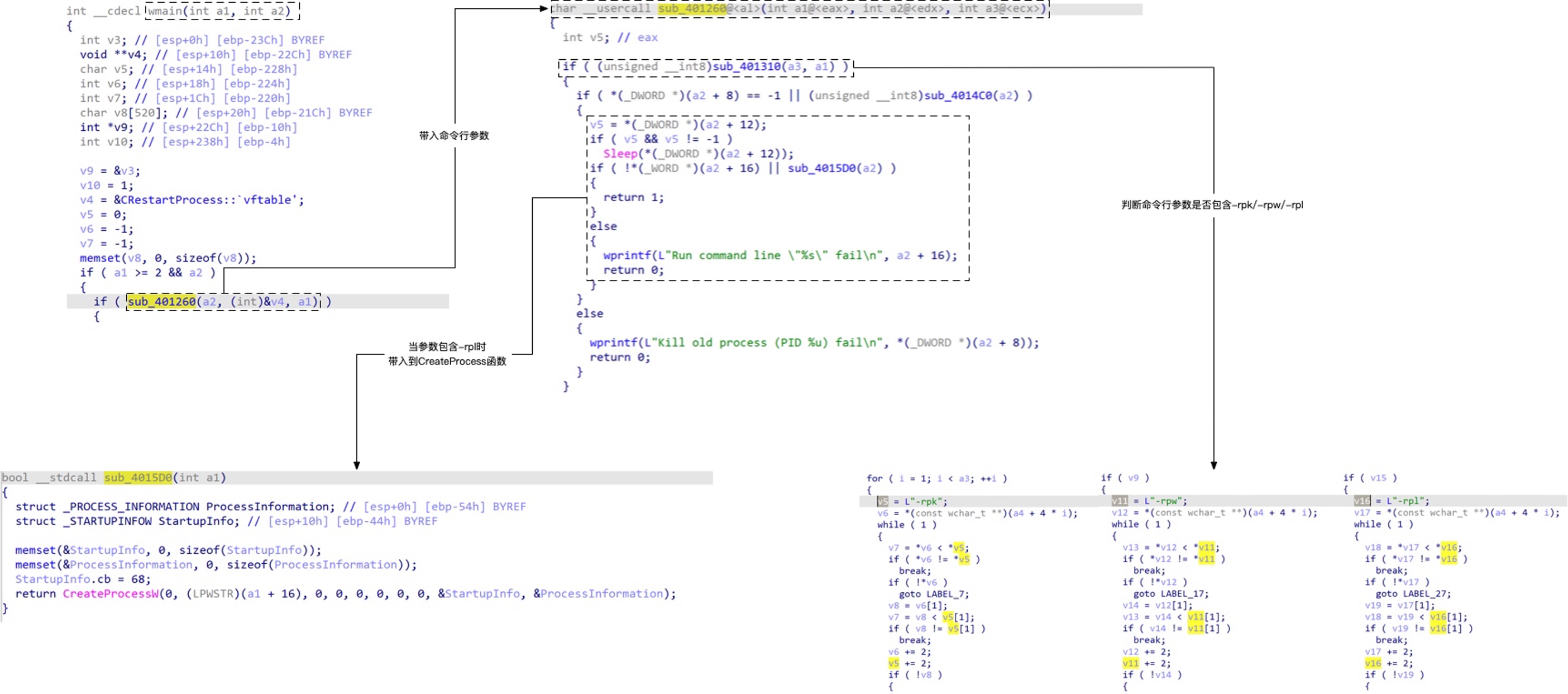
Task: Select the 'for ( i = 1; i < a3; ++i )' loop
Action: (937, 478)
